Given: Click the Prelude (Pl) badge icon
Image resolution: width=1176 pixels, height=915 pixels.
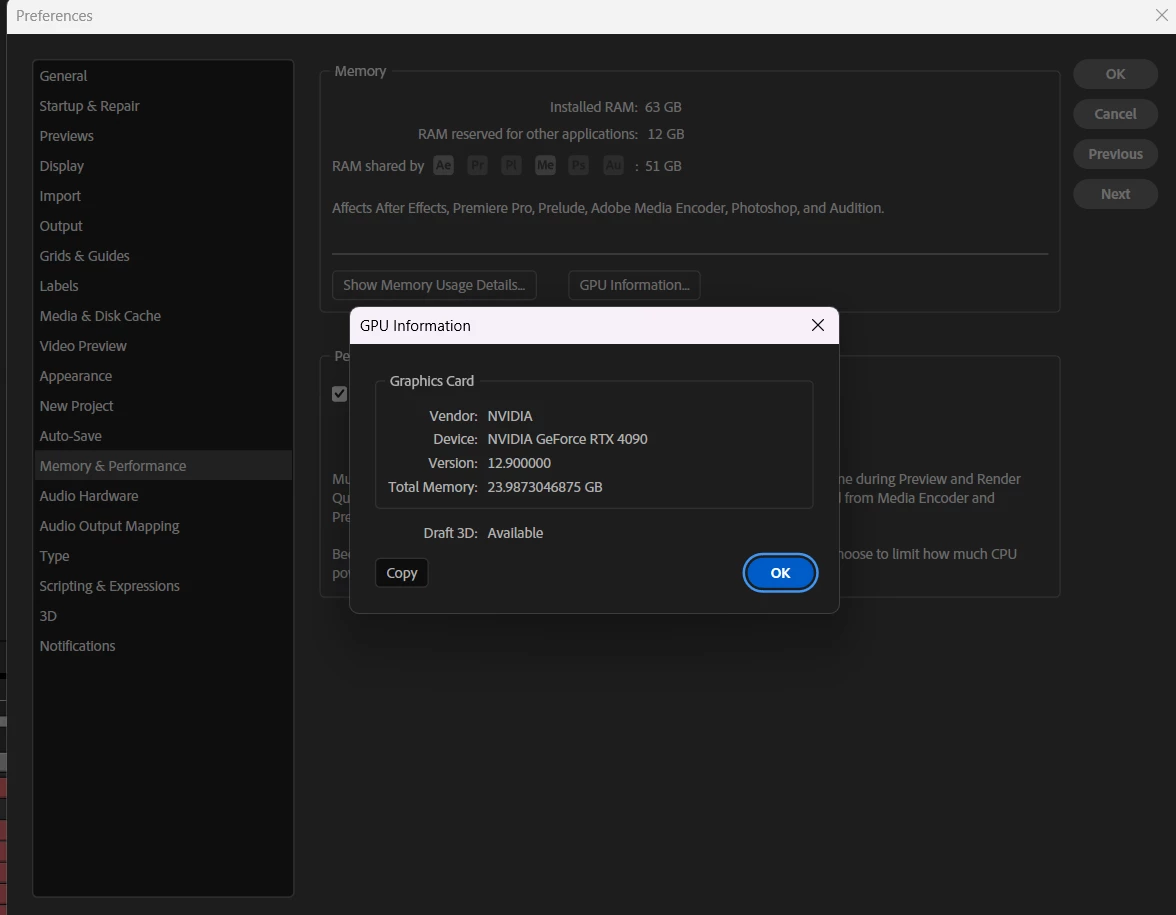Looking at the screenshot, I should click(x=511, y=165).
